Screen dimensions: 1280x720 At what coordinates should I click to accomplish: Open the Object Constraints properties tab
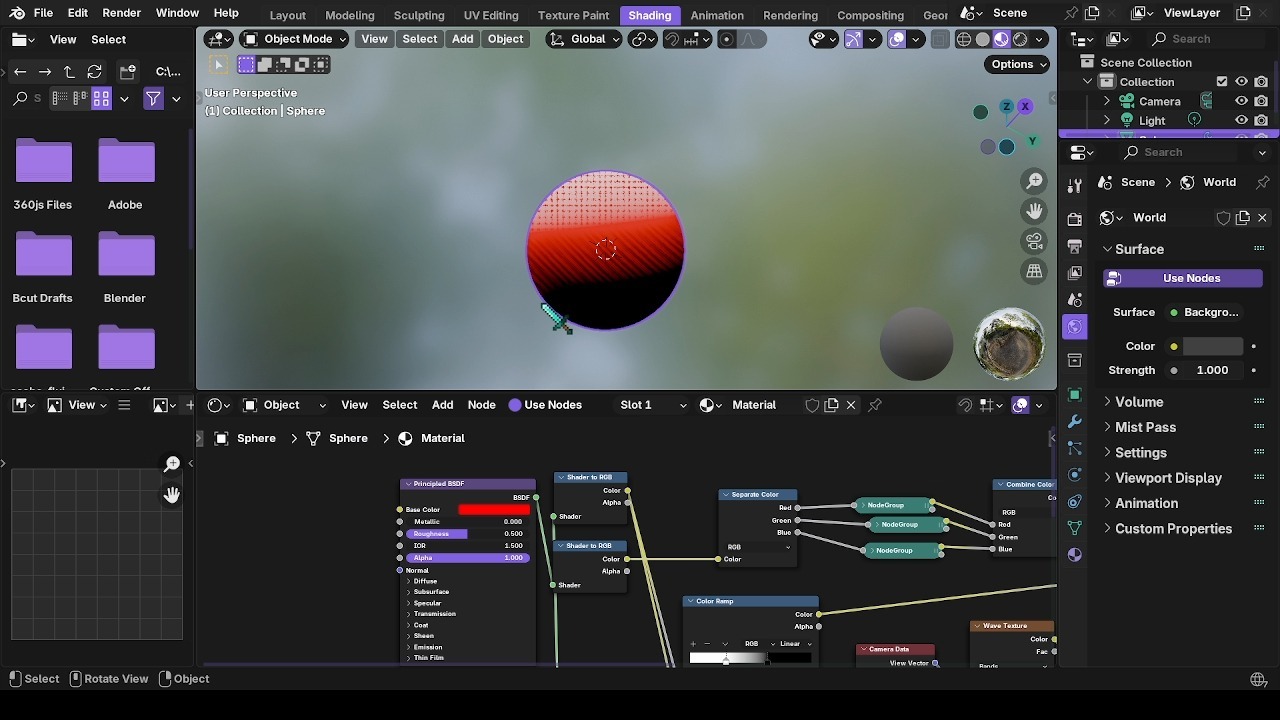click(x=1074, y=501)
